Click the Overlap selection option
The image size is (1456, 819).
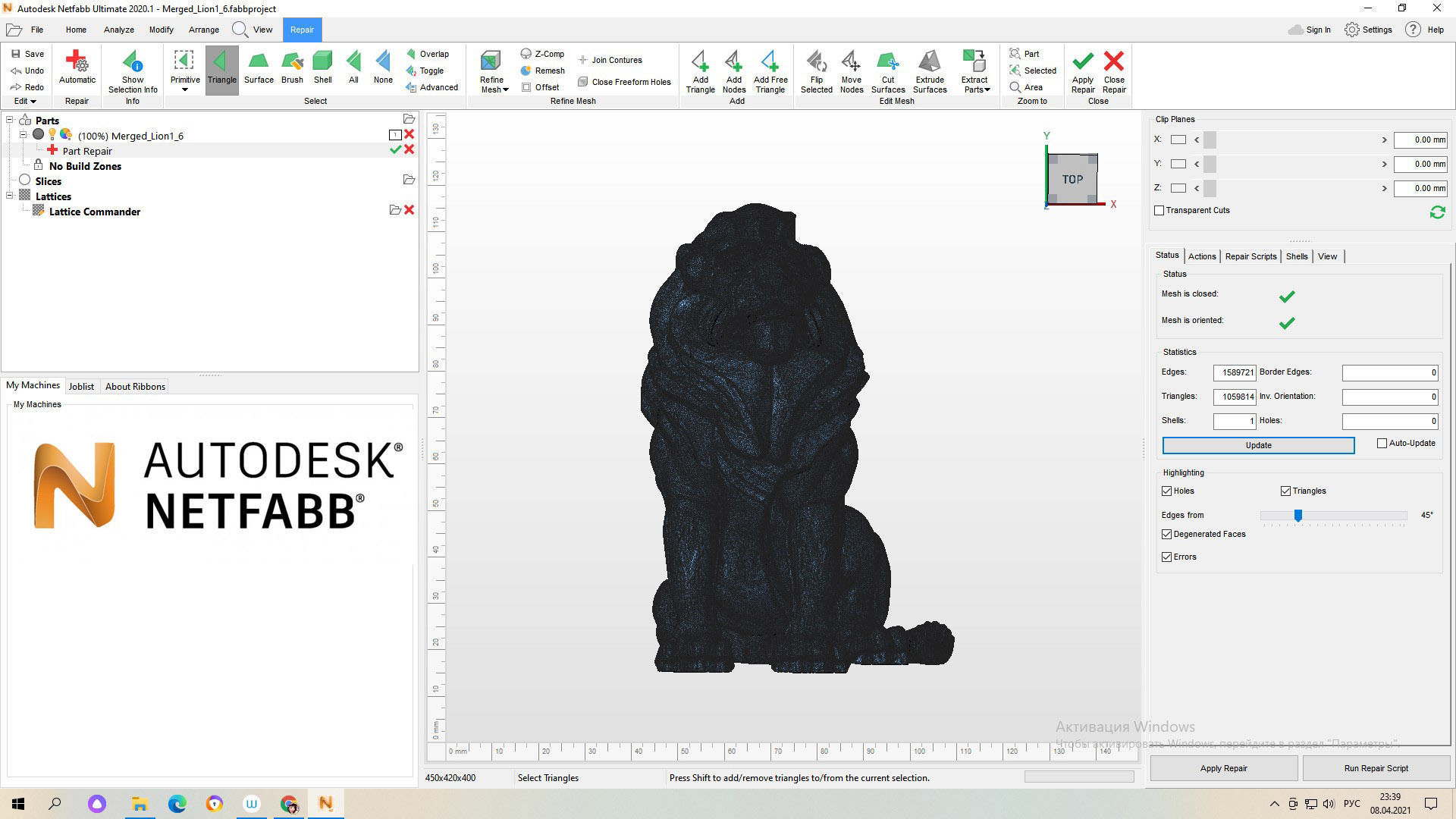pyautogui.click(x=427, y=54)
